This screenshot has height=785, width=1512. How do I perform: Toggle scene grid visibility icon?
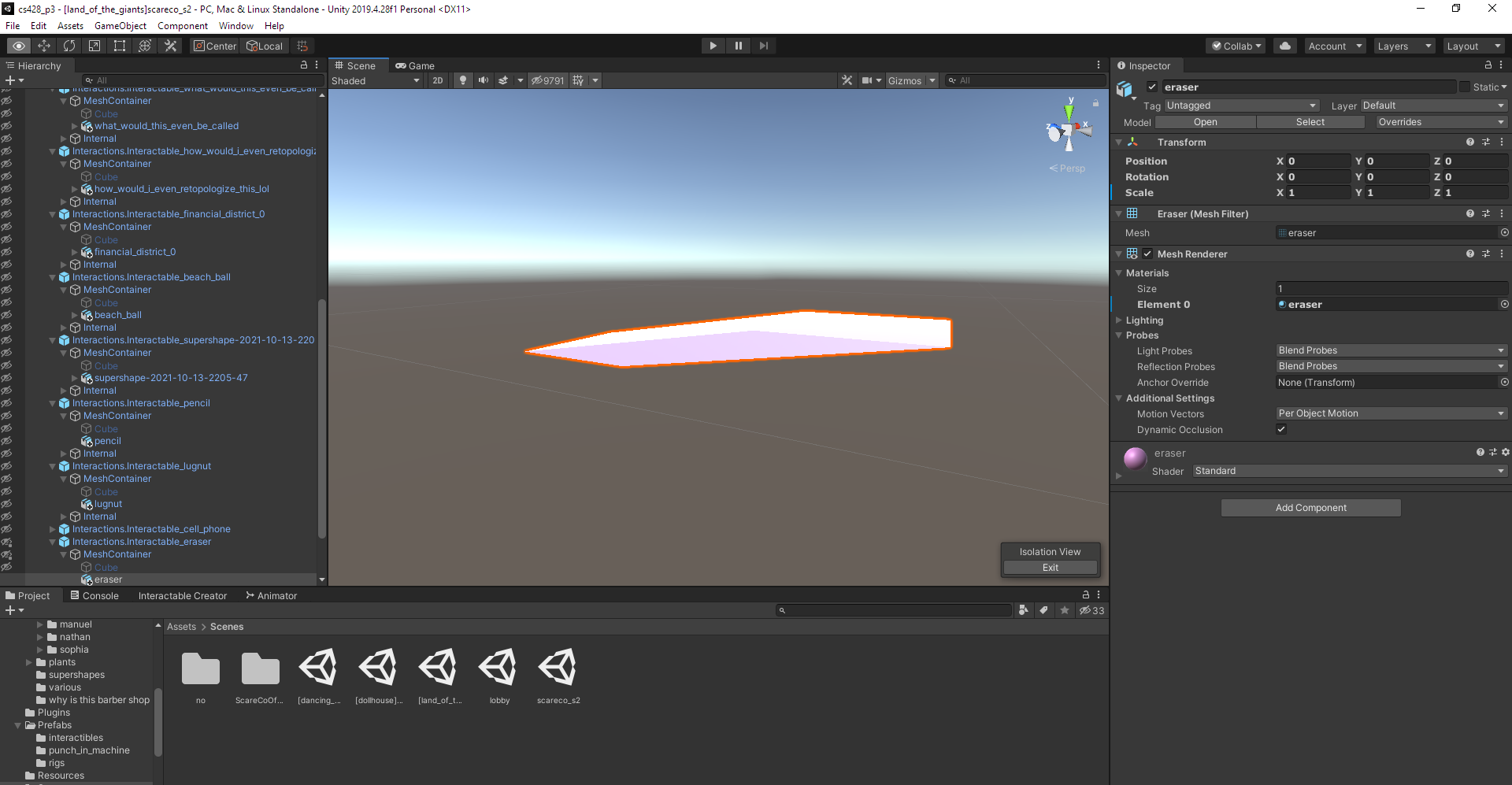[x=578, y=80]
